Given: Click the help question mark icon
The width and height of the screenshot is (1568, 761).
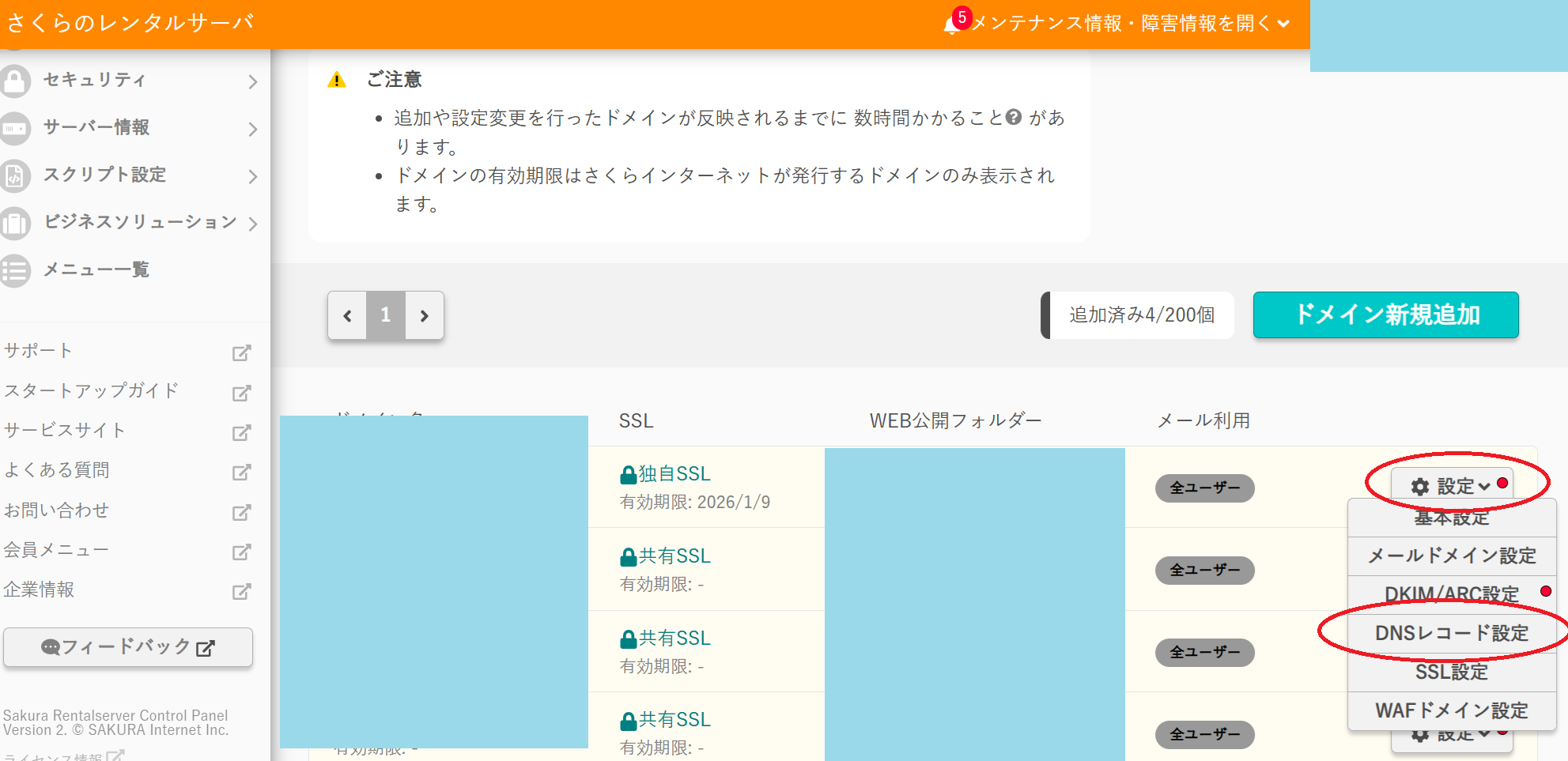Looking at the screenshot, I should click(1014, 118).
